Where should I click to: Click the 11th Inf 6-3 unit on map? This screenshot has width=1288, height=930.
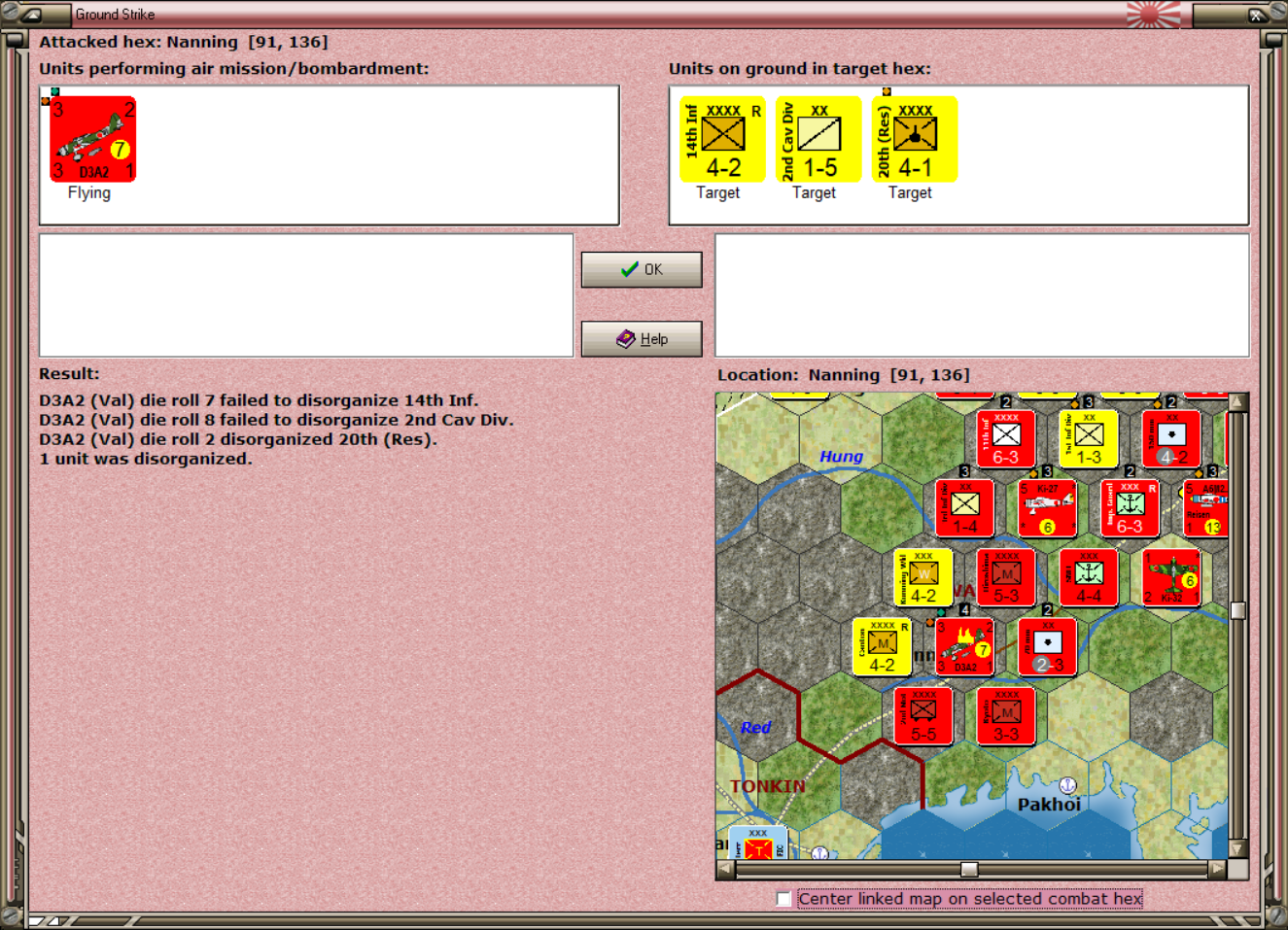[1006, 438]
